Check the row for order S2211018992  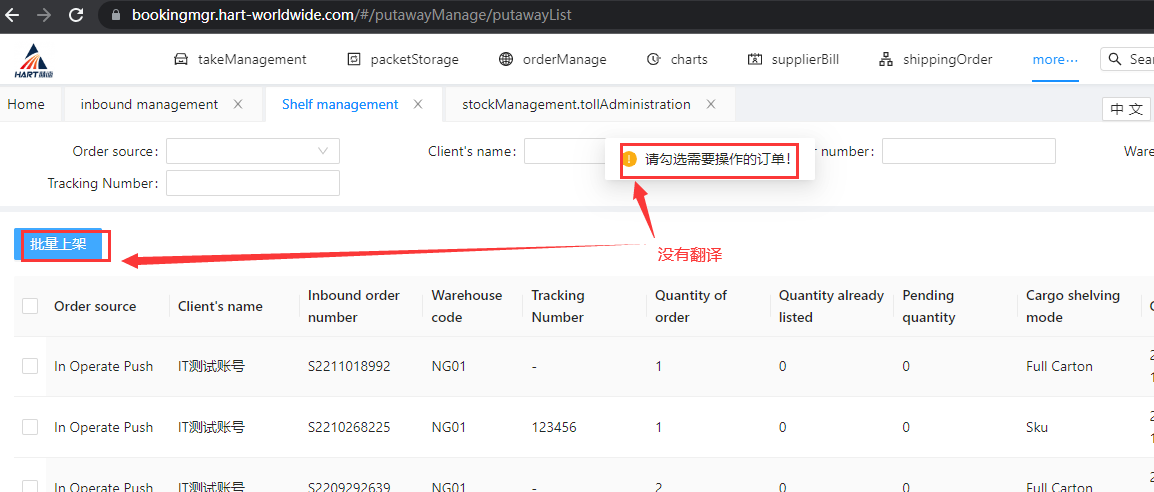click(30, 366)
